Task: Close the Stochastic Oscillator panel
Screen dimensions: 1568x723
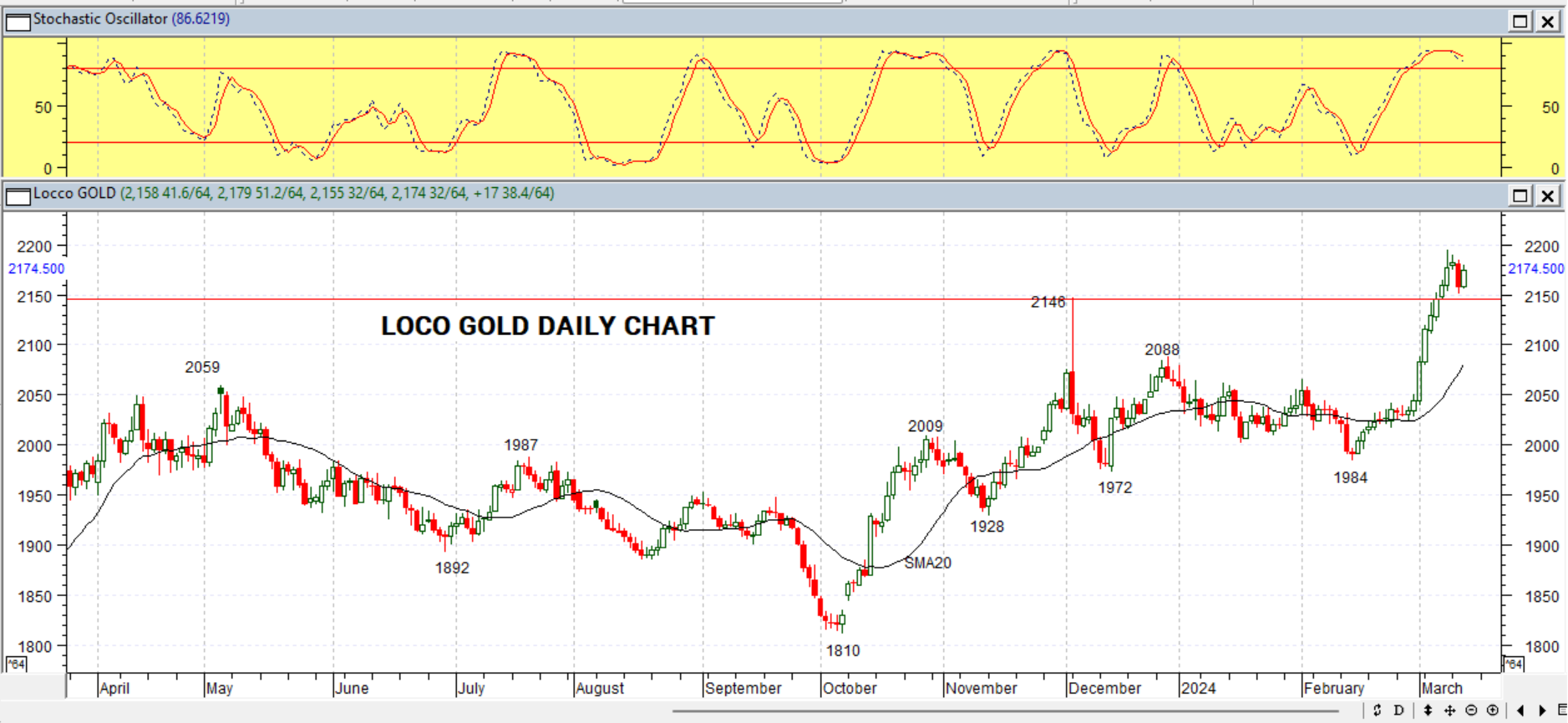Action: pos(1548,22)
